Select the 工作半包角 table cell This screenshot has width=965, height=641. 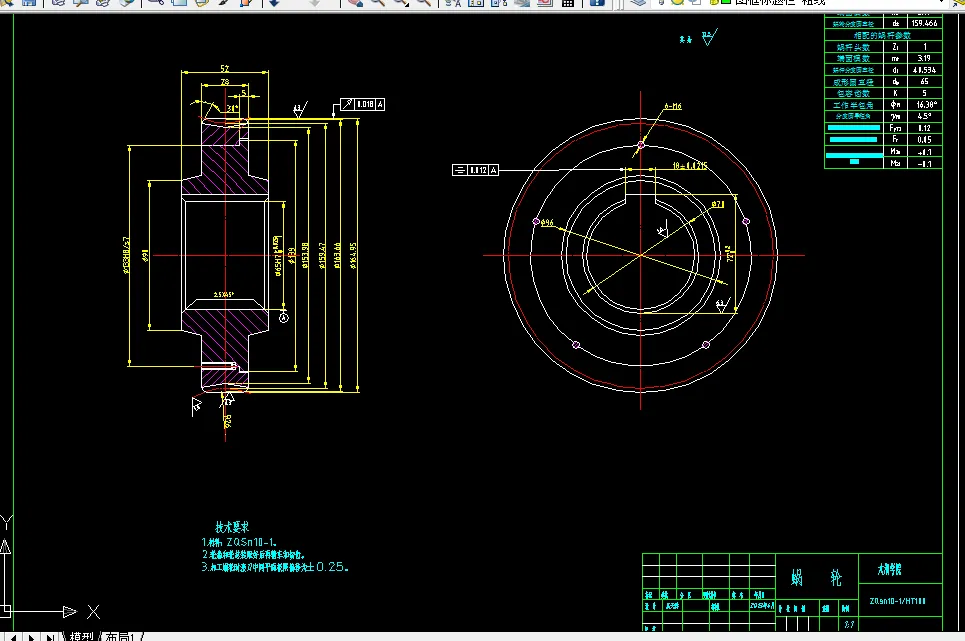[854, 105]
